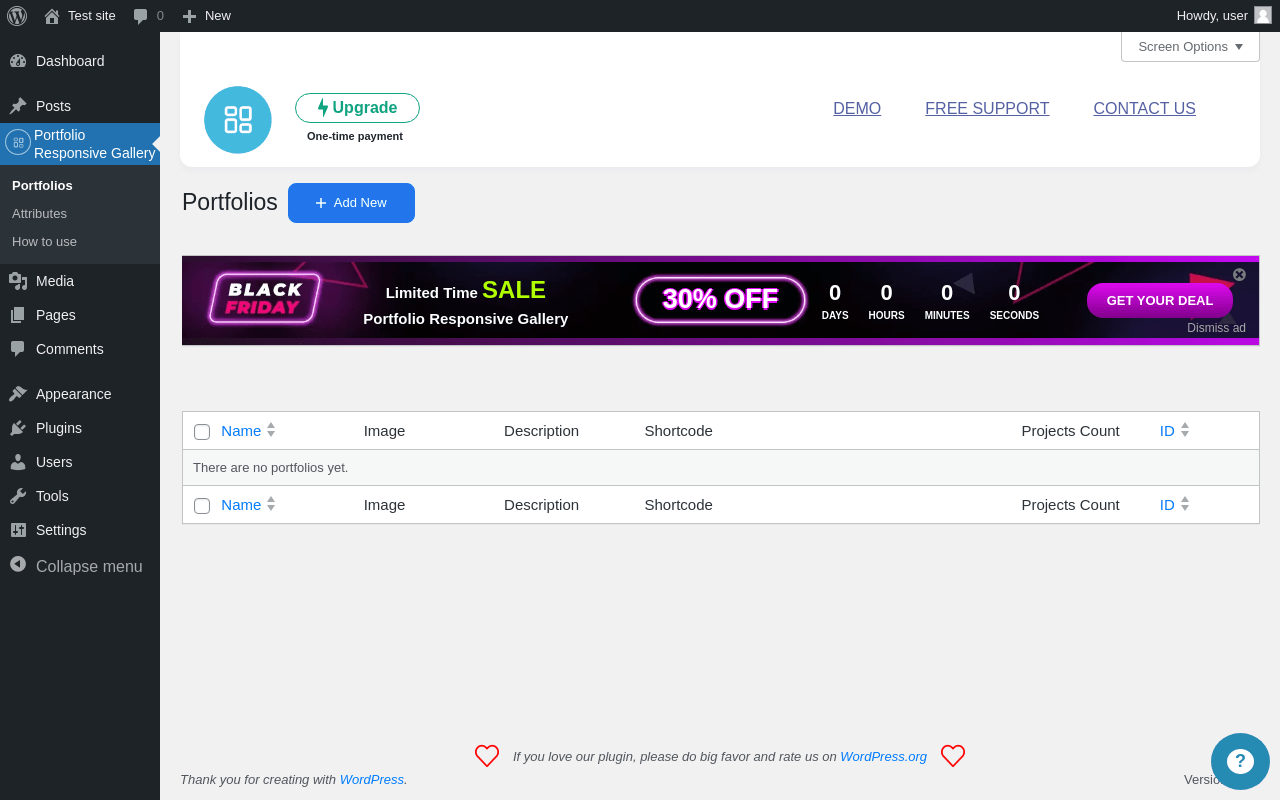Open the Attributes submenu item
Viewport: 1280px width, 800px height.
tap(39, 214)
